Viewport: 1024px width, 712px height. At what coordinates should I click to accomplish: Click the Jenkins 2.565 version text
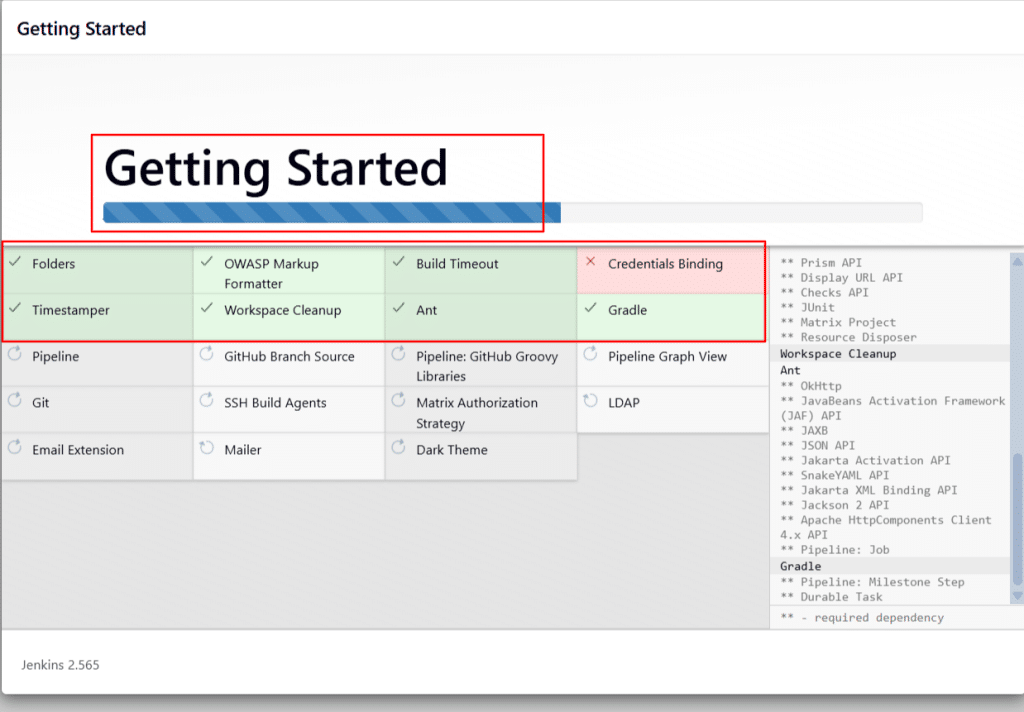pos(60,665)
